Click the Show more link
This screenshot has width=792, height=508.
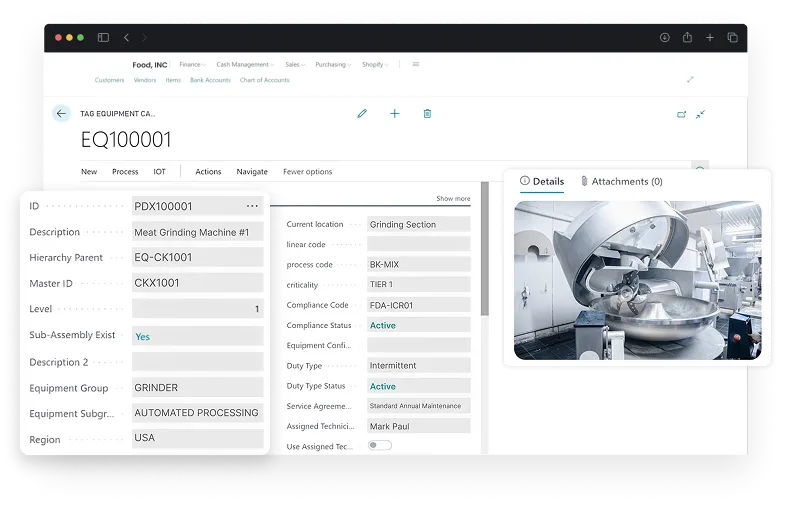453,198
